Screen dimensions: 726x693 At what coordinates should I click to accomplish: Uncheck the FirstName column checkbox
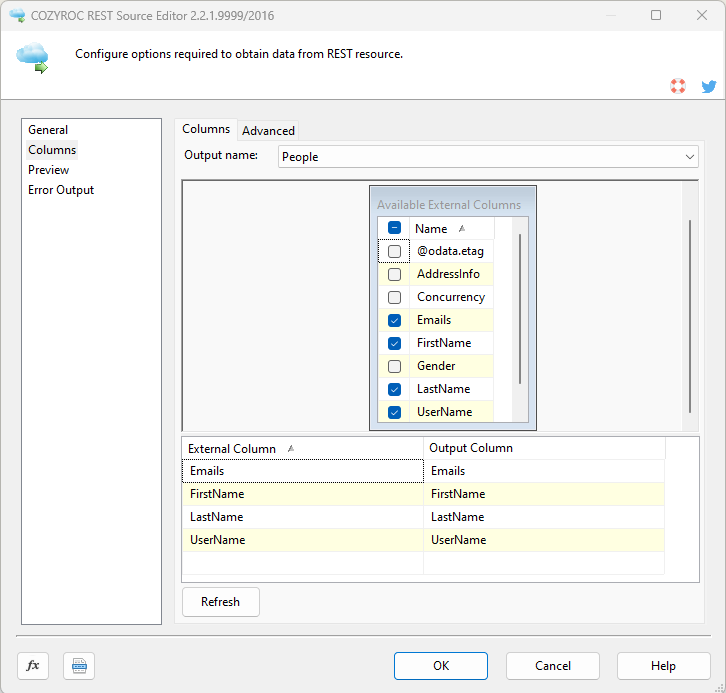click(394, 343)
